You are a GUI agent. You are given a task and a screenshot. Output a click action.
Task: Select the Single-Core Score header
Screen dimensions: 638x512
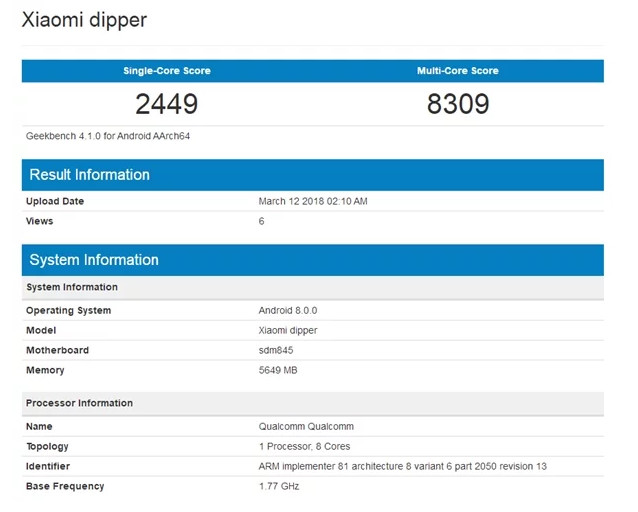click(x=167, y=71)
